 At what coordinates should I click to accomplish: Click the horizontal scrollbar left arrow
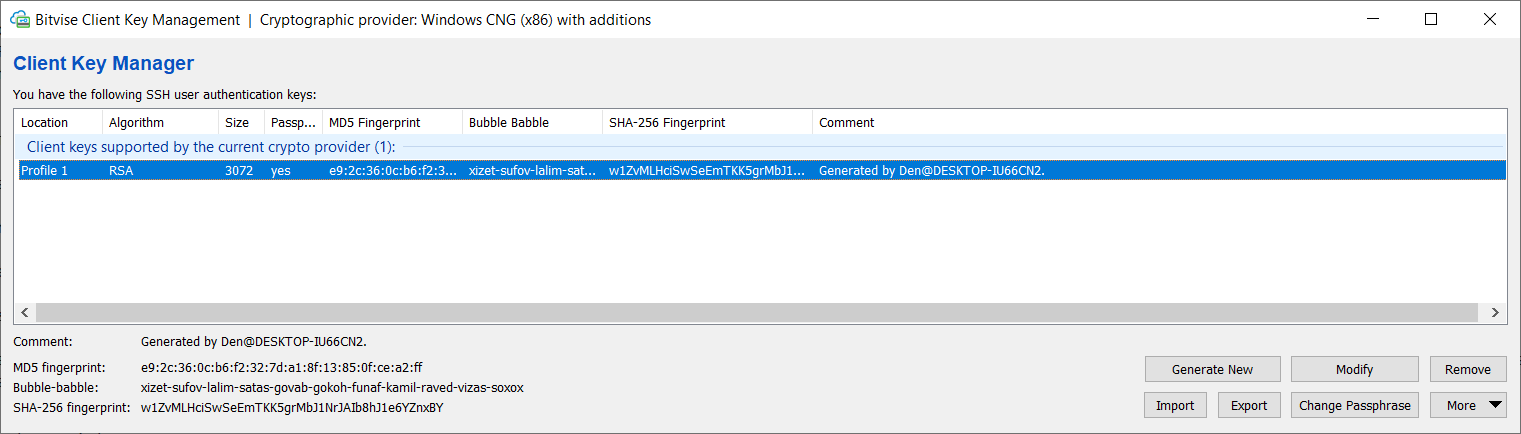(25, 312)
